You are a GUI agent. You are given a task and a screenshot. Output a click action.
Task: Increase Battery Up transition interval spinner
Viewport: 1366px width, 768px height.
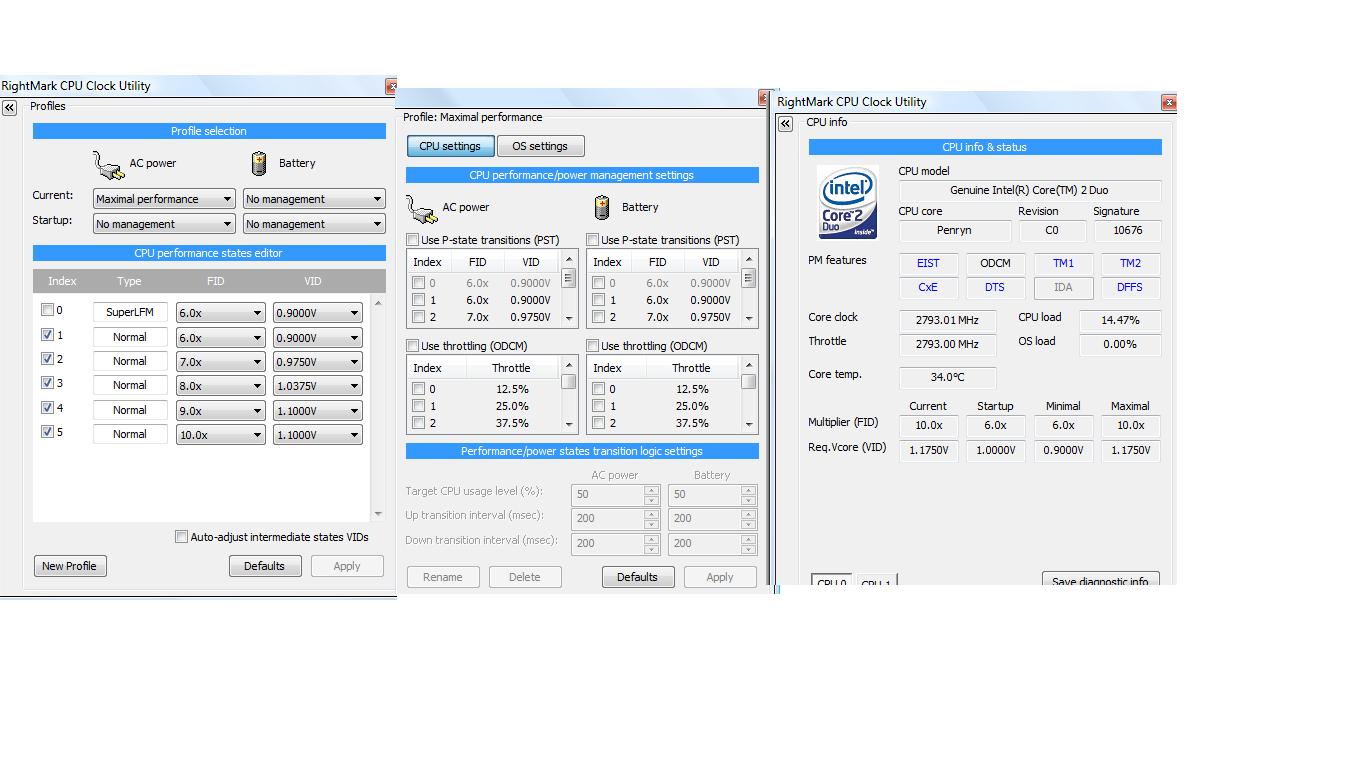coord(748,514)
